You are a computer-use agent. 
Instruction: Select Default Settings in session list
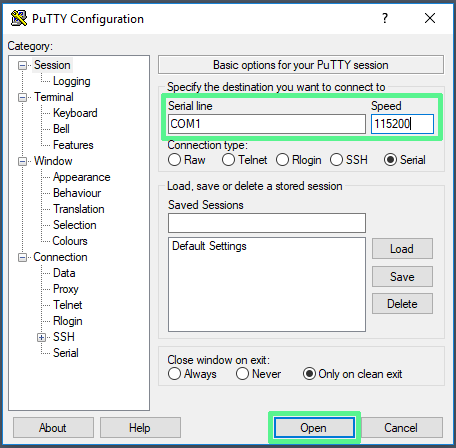209,246
